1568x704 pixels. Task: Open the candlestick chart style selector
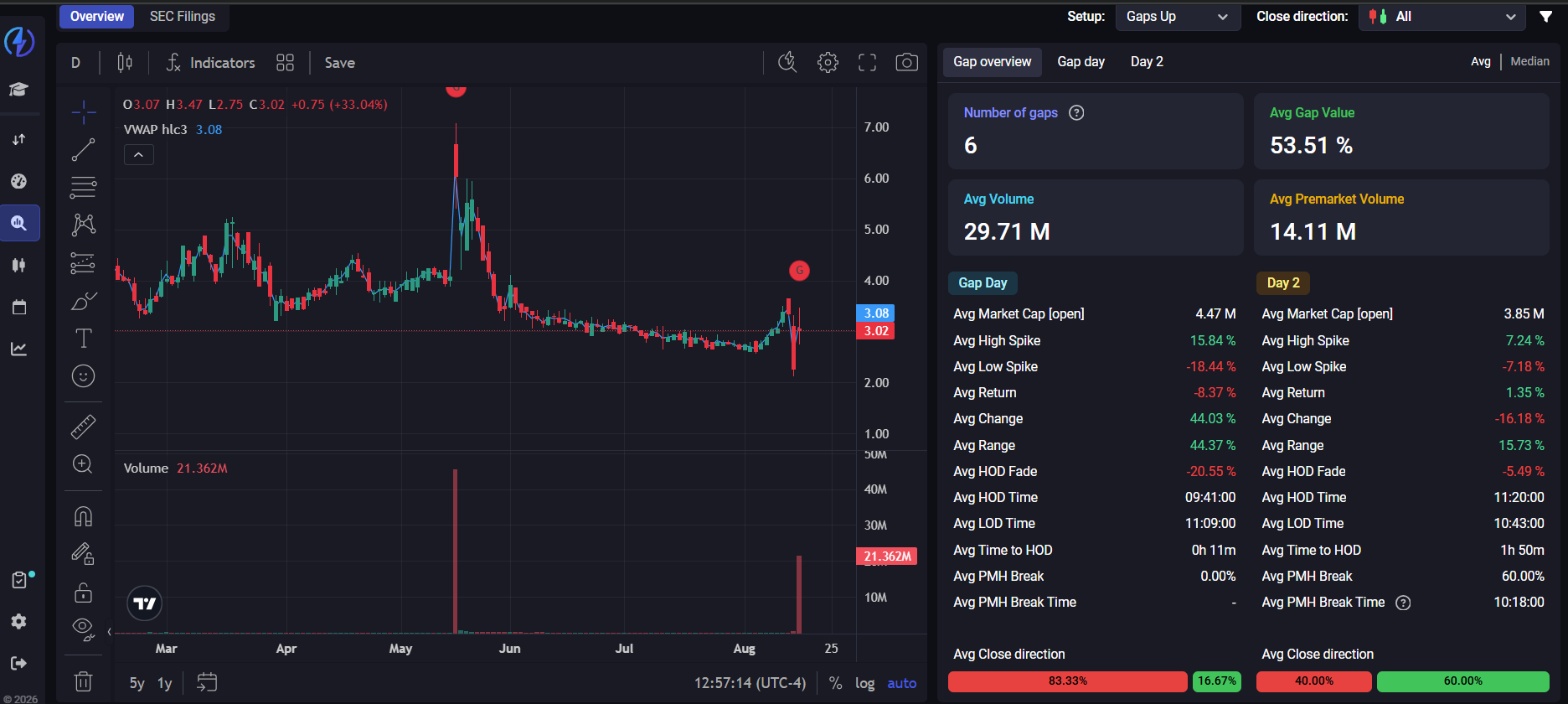tap(125, 63)
